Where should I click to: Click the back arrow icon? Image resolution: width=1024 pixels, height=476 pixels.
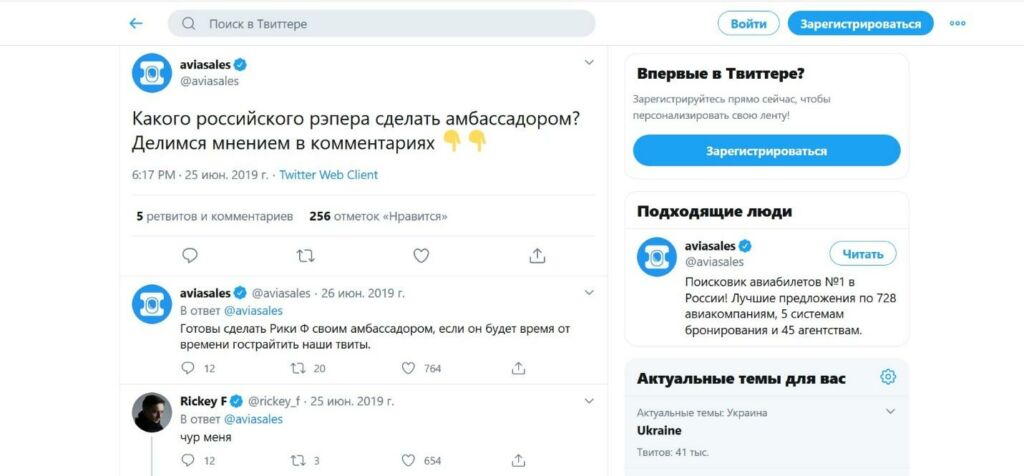136,23
